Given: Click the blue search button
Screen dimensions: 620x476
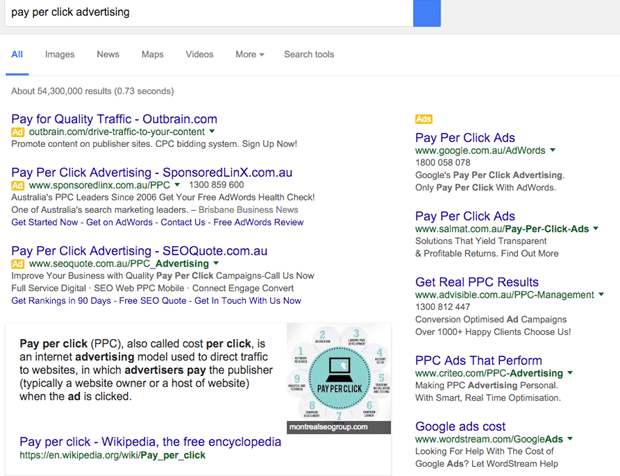Looking at the screenshot, I should click(x=427, y=14).
